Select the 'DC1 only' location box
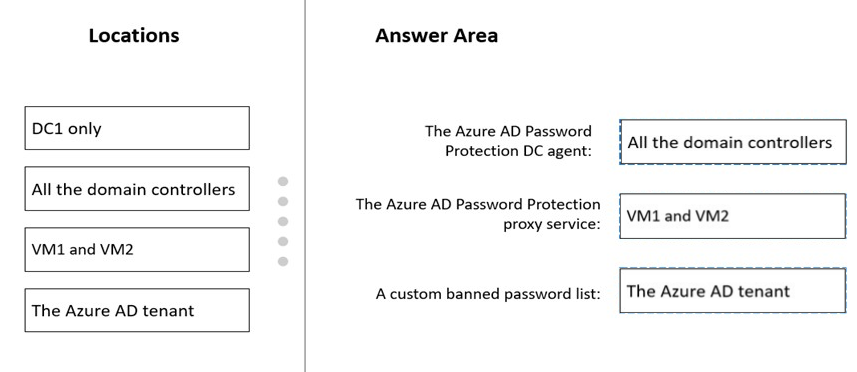Image resolution: width=857 pixels, height=372 pixels. [137, 128]
